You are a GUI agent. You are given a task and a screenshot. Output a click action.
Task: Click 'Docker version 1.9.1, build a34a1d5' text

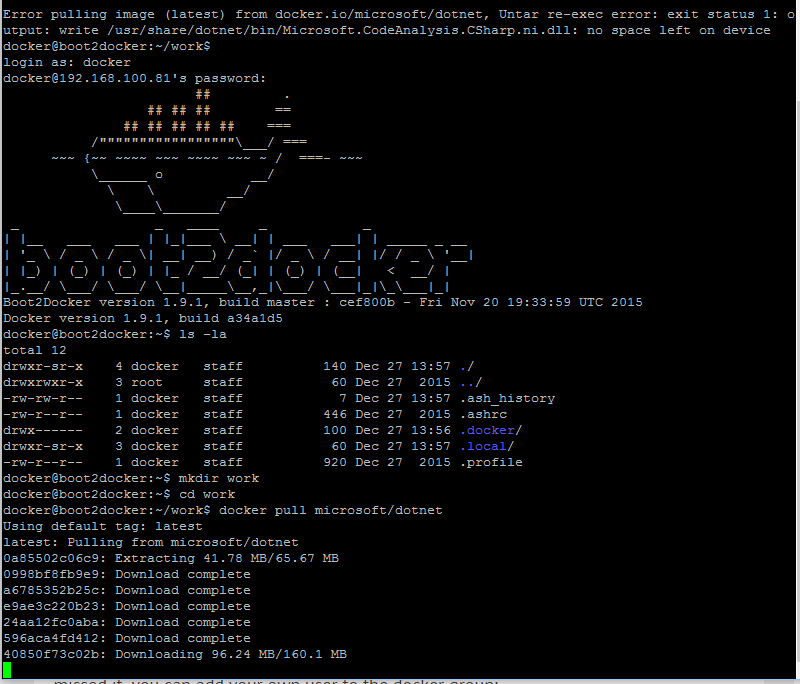[143, 318]
